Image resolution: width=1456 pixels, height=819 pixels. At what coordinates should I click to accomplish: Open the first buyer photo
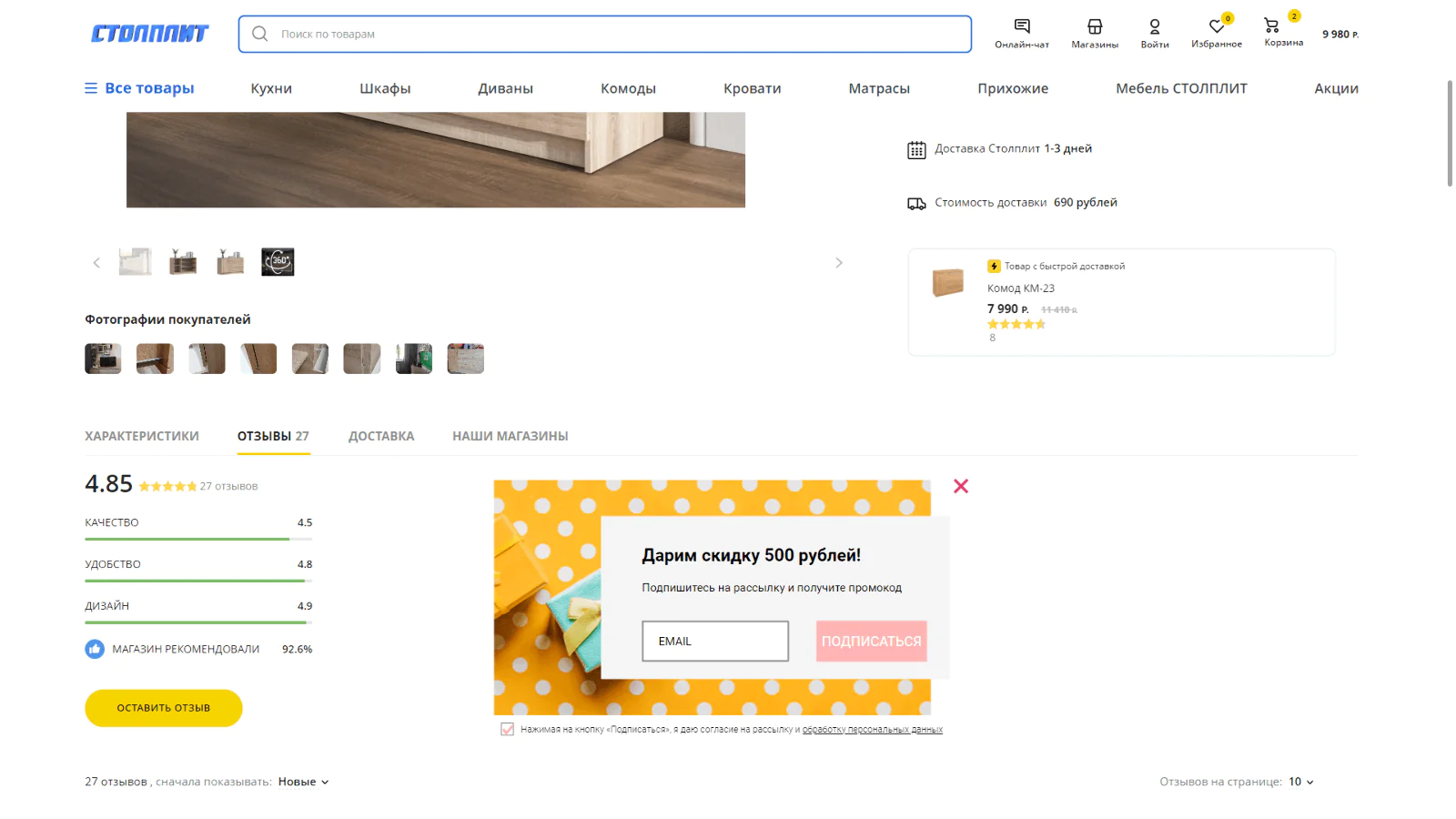pyautogui.click(x=103, y=359)
